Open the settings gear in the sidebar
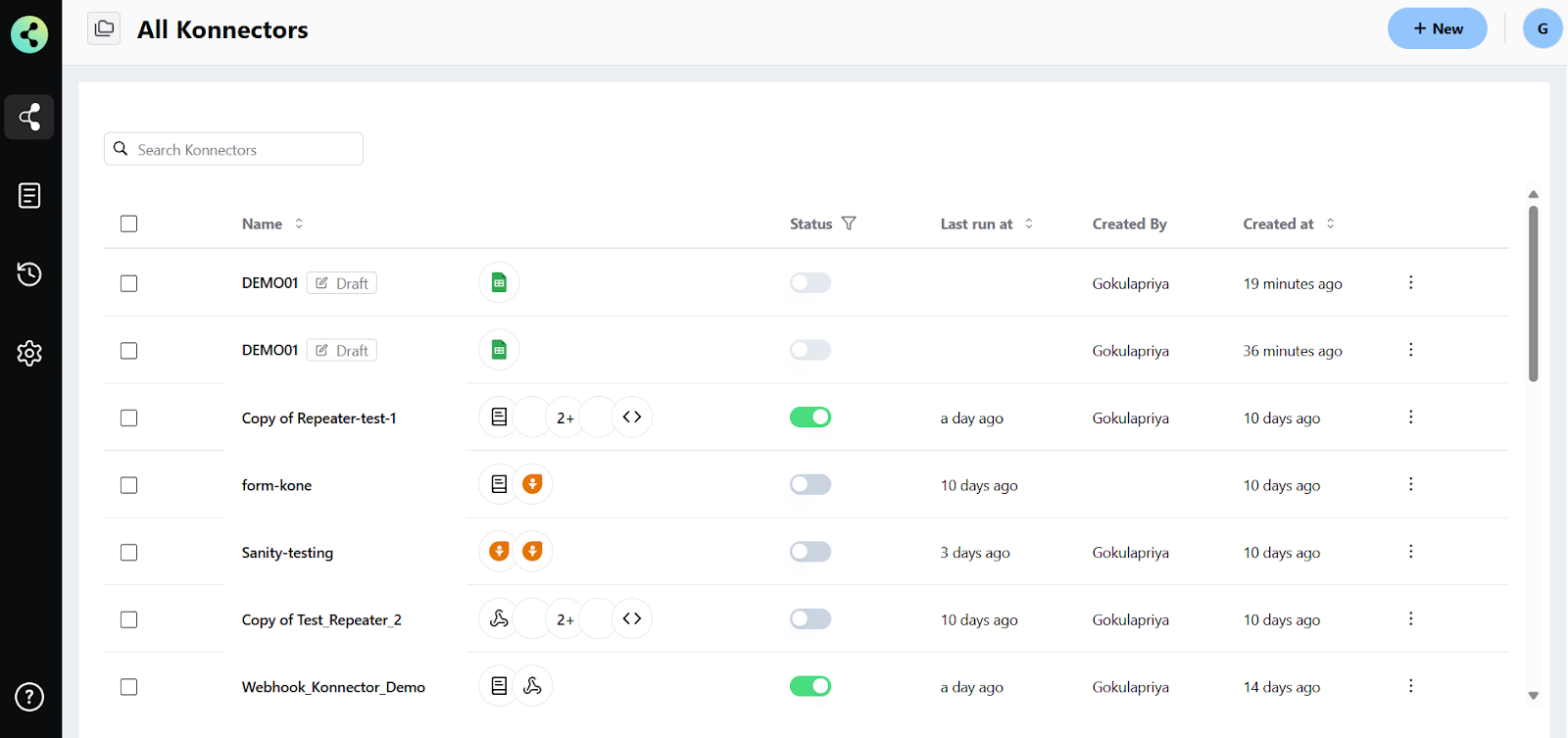 pos(29,353)
